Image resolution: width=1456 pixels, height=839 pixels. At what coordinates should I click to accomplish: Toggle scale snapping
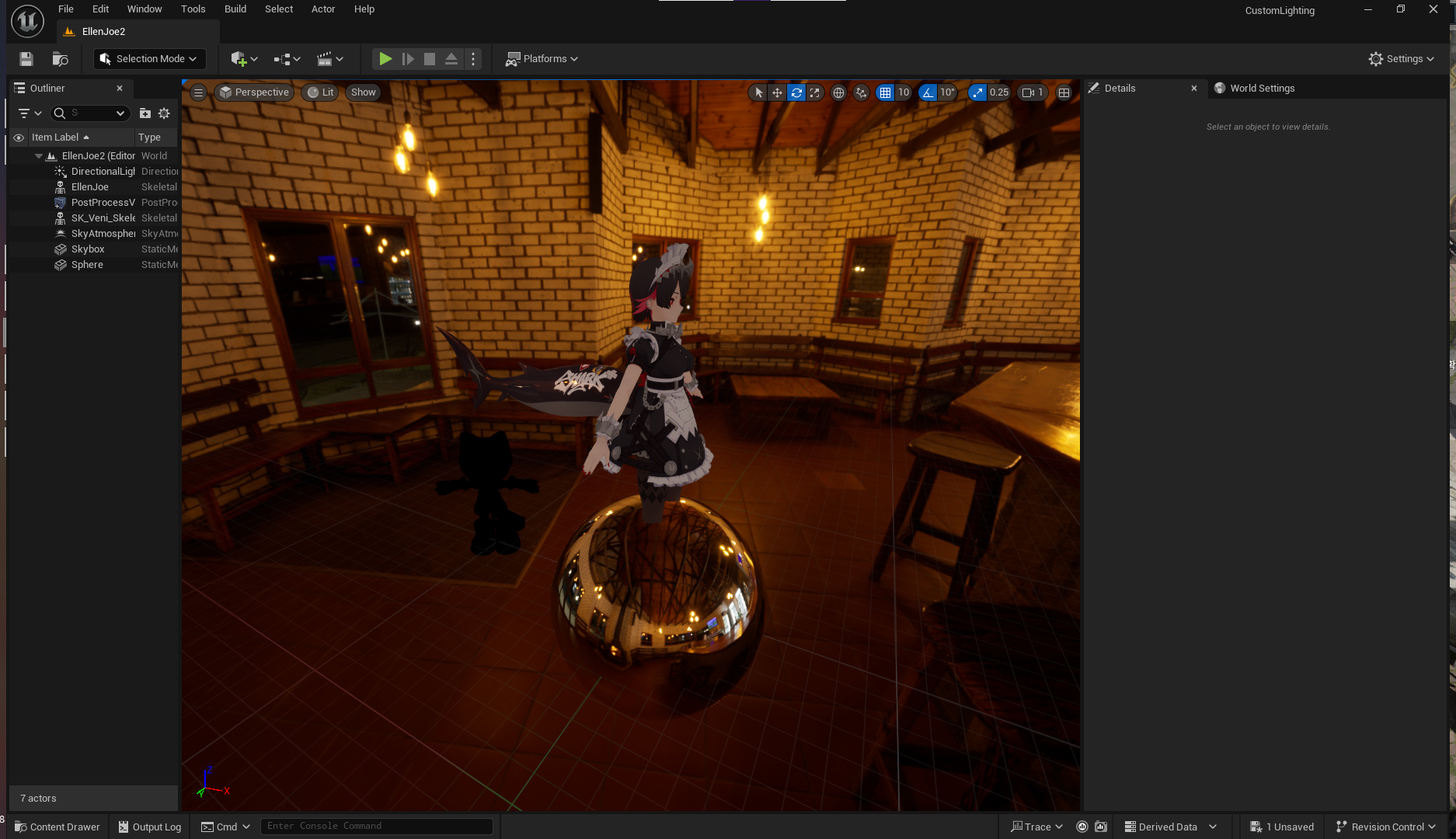[977, 92]
